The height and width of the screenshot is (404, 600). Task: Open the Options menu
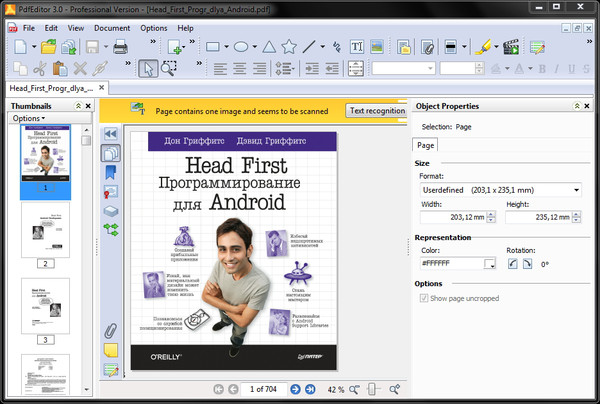(153, 28)
